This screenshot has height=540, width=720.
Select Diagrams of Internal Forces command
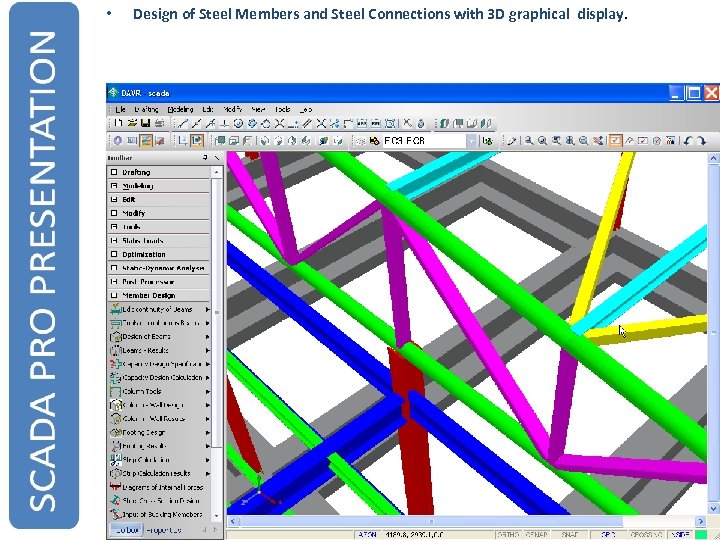pyautogui.click(x=163, y=487)
